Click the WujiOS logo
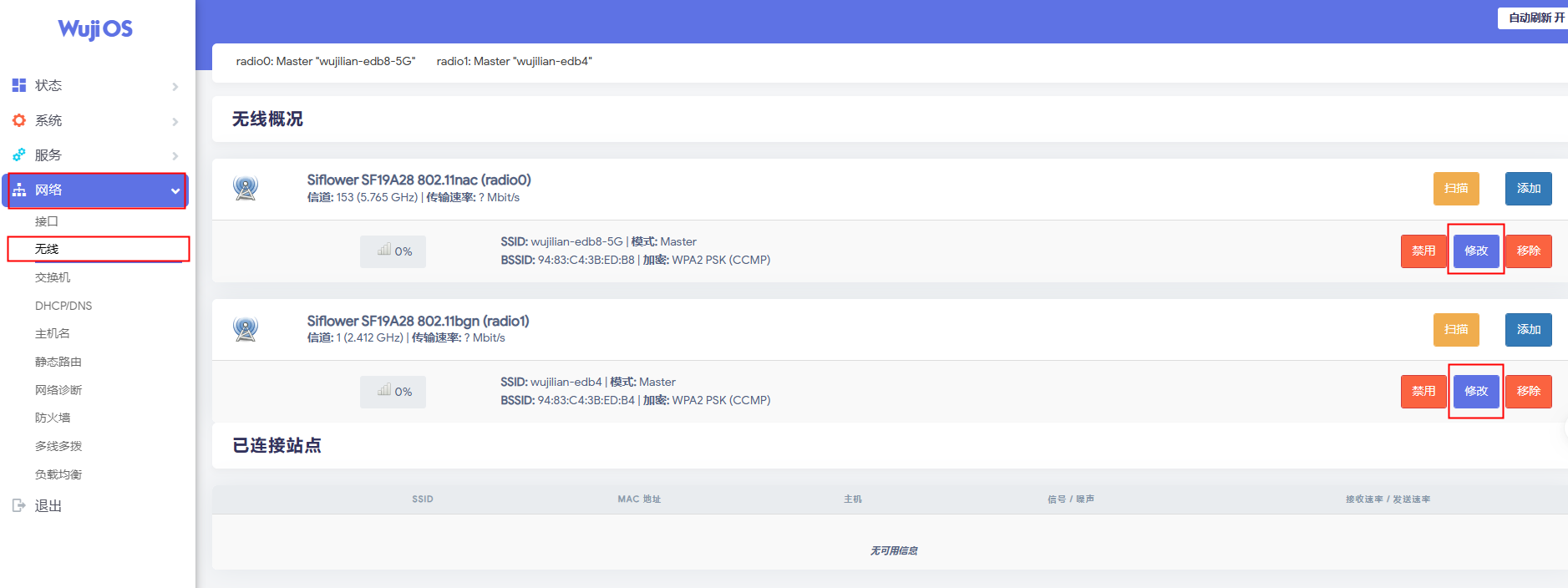This screenshot has height=588, width=1568. (95, 29)
